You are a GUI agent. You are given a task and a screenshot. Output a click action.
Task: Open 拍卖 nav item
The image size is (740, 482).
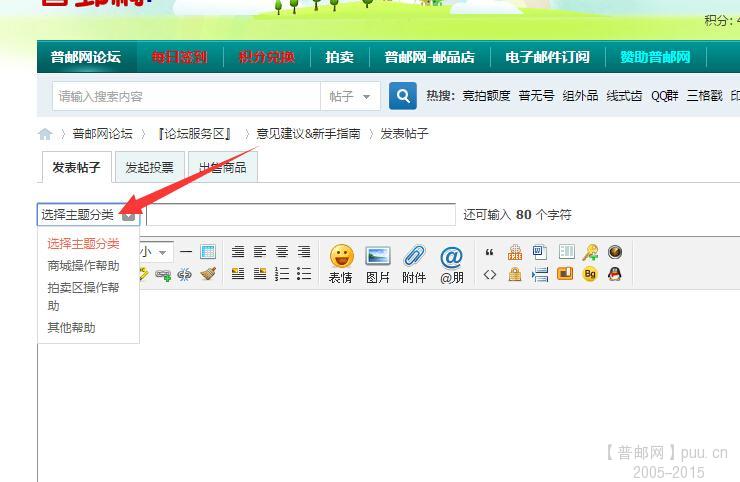339,57
